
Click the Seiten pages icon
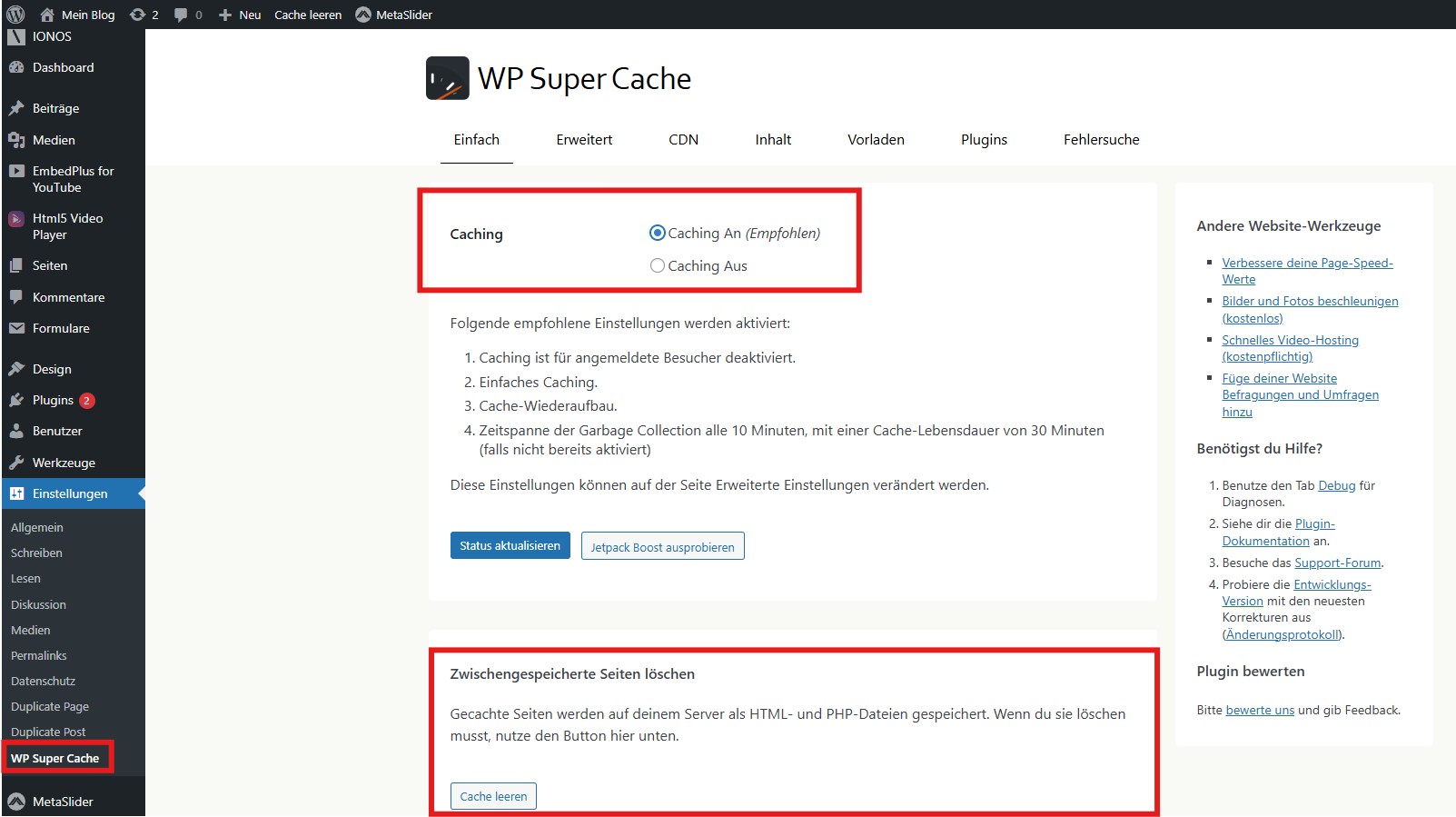pos(16,265)
